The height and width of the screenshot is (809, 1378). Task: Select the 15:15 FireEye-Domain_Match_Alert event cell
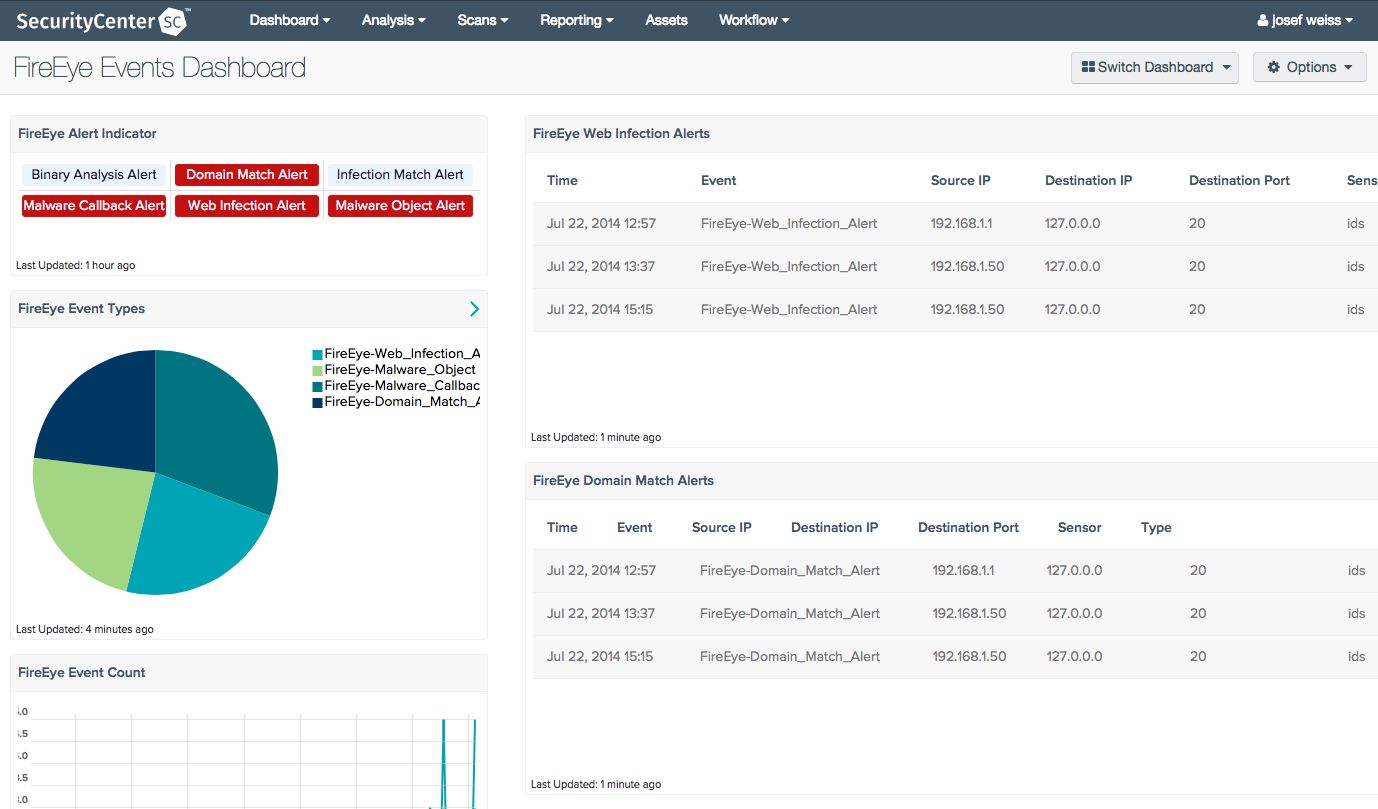[790, 657]
